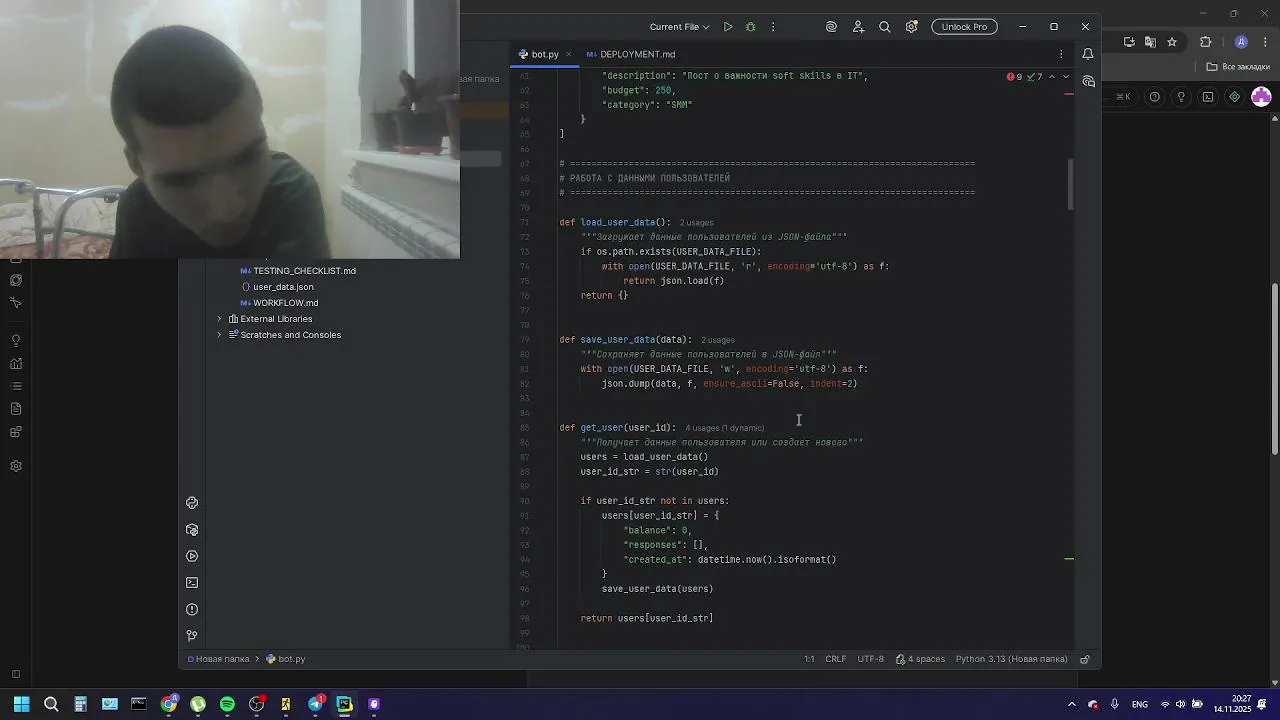Show hidden icons chevron in system tray
The width and height of the screenshot is (1280, 720).
(x=1072, y=705)
